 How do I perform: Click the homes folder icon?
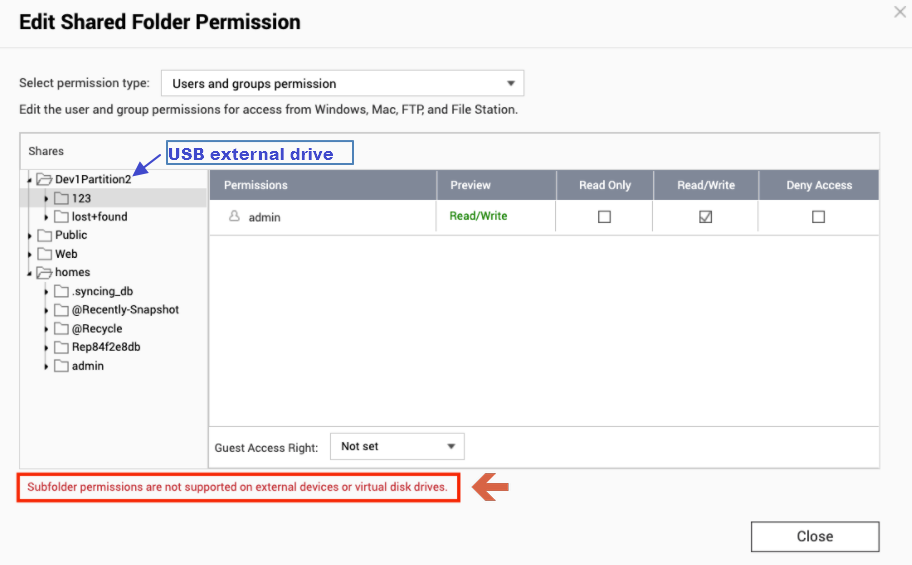tap(44, 273)
